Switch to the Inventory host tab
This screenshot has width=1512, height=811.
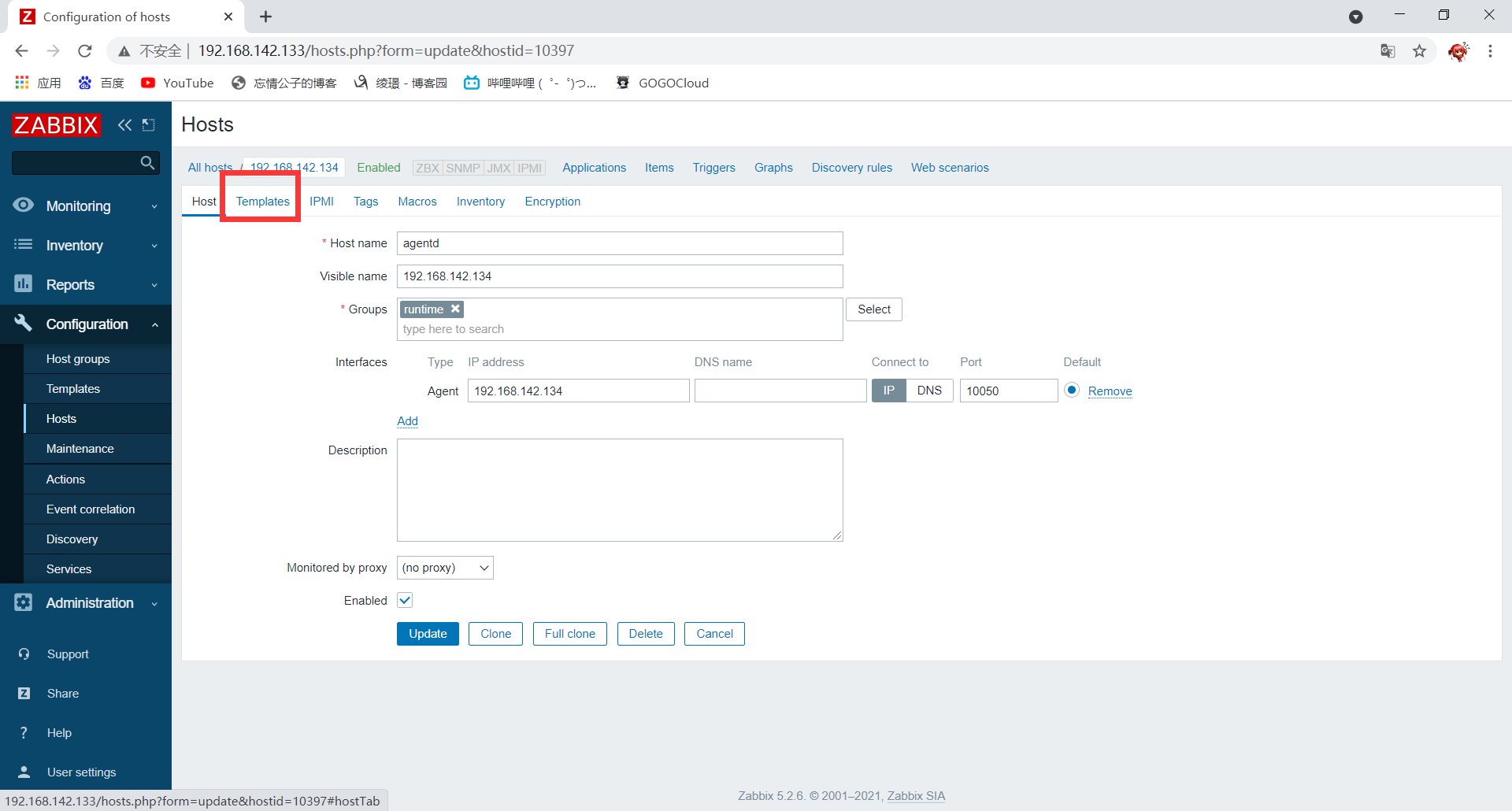pos(480,202)
